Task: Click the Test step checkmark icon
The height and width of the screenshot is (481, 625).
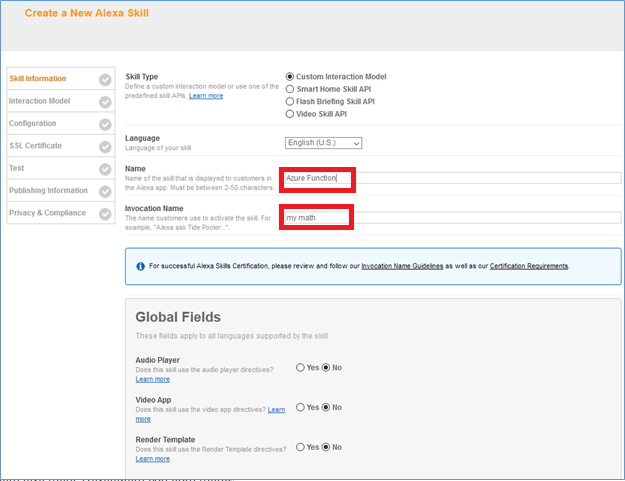Action: (105, 169)
